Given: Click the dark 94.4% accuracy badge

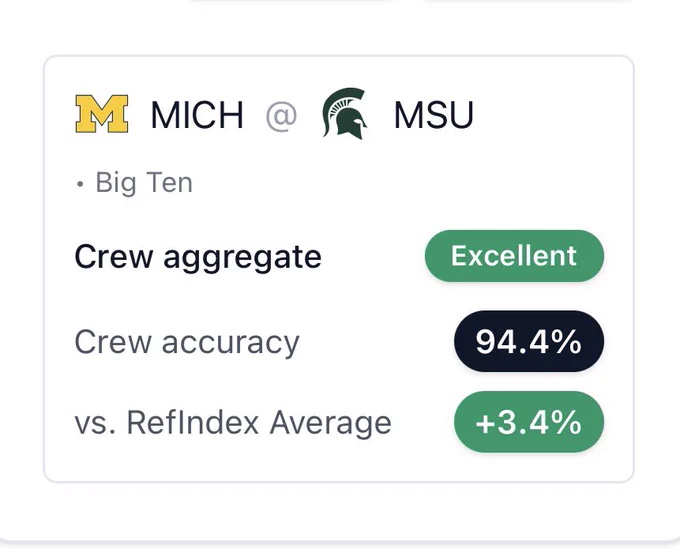Looking at the screenshot, I should (x=529, y=341).
